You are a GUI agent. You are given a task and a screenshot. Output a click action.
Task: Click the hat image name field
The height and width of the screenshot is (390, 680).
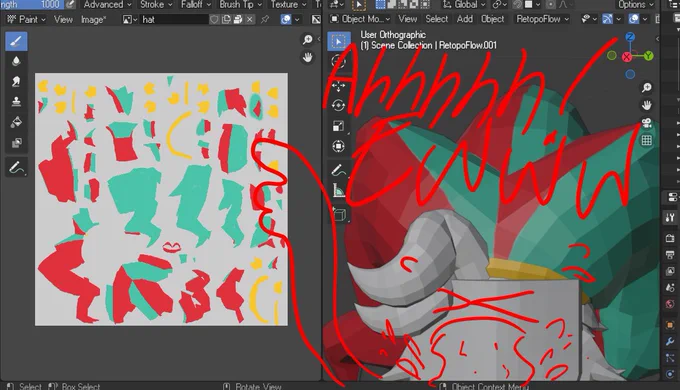coord(174,20)
